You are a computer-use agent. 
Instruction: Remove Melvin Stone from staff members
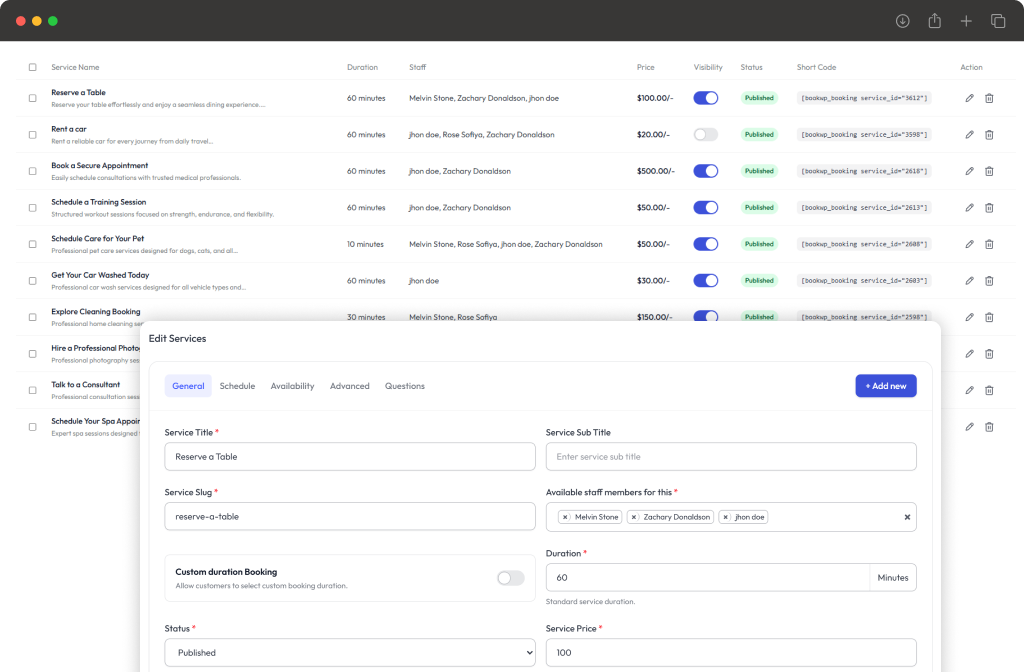click(565, 517)
